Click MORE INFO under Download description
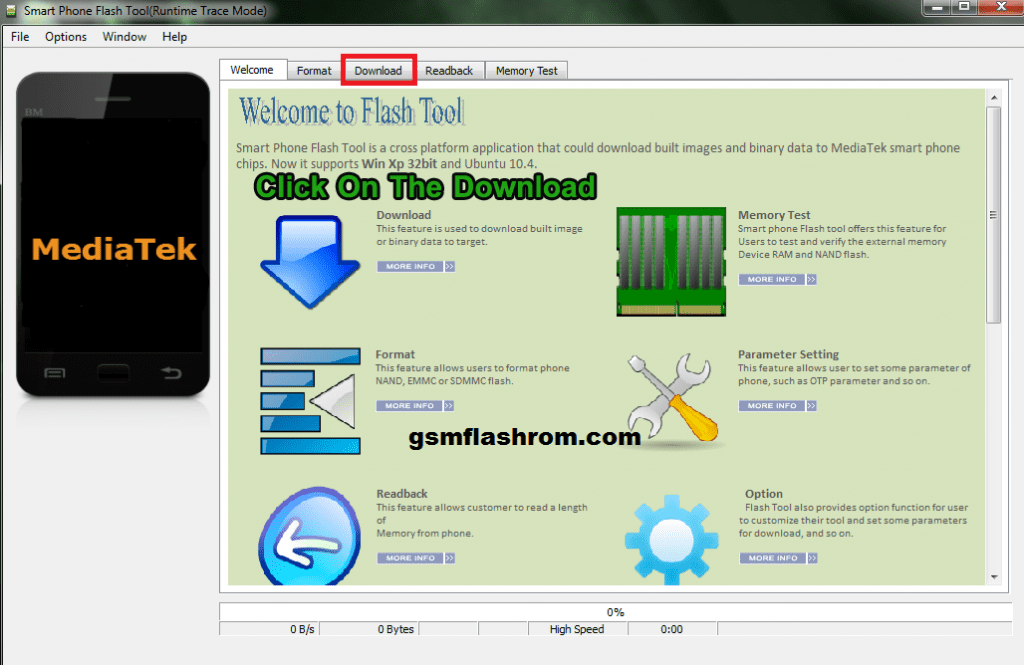 pyautogui.click(x=415, y=267)
